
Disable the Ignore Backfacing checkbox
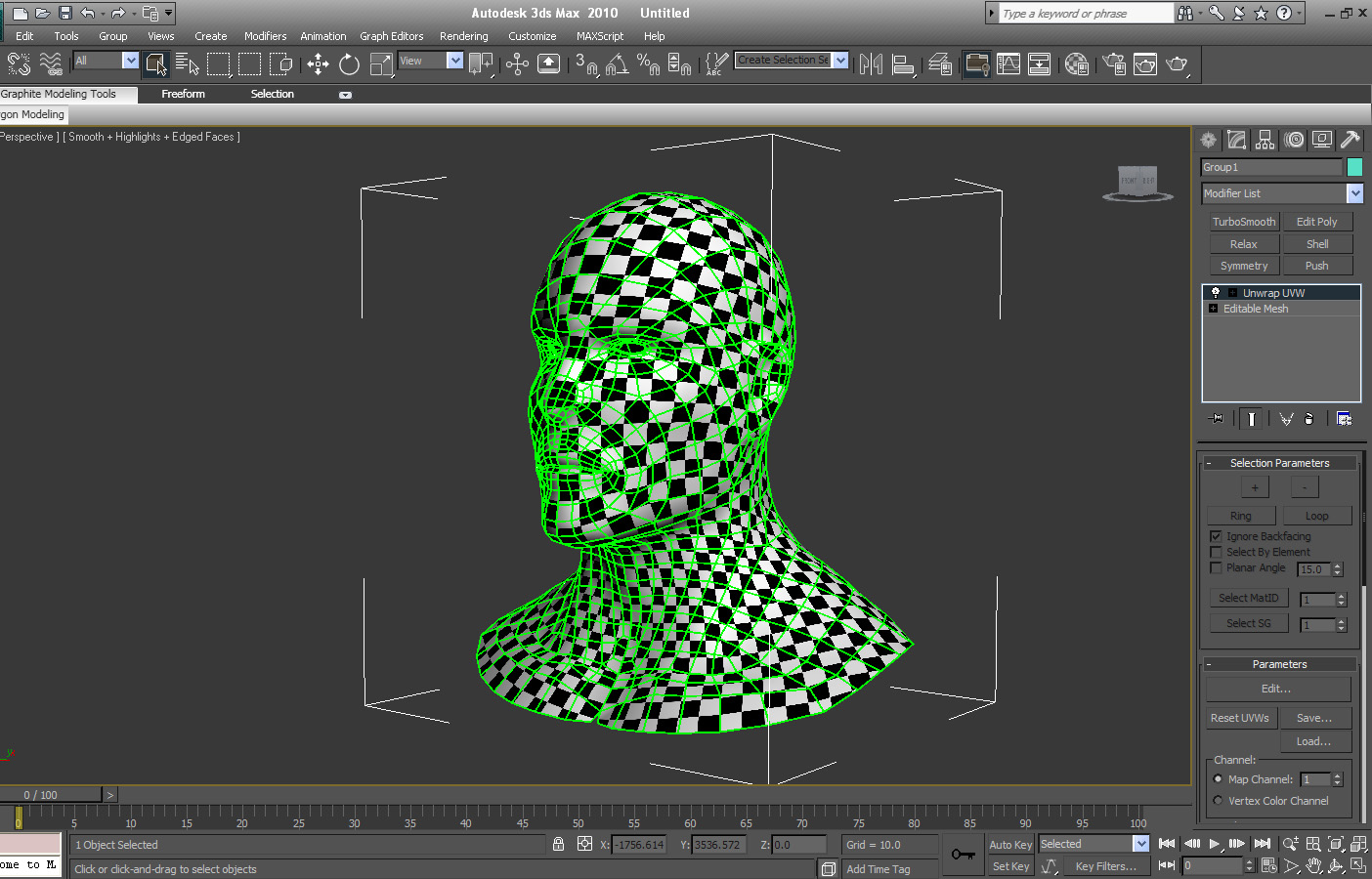[1217, 536]
